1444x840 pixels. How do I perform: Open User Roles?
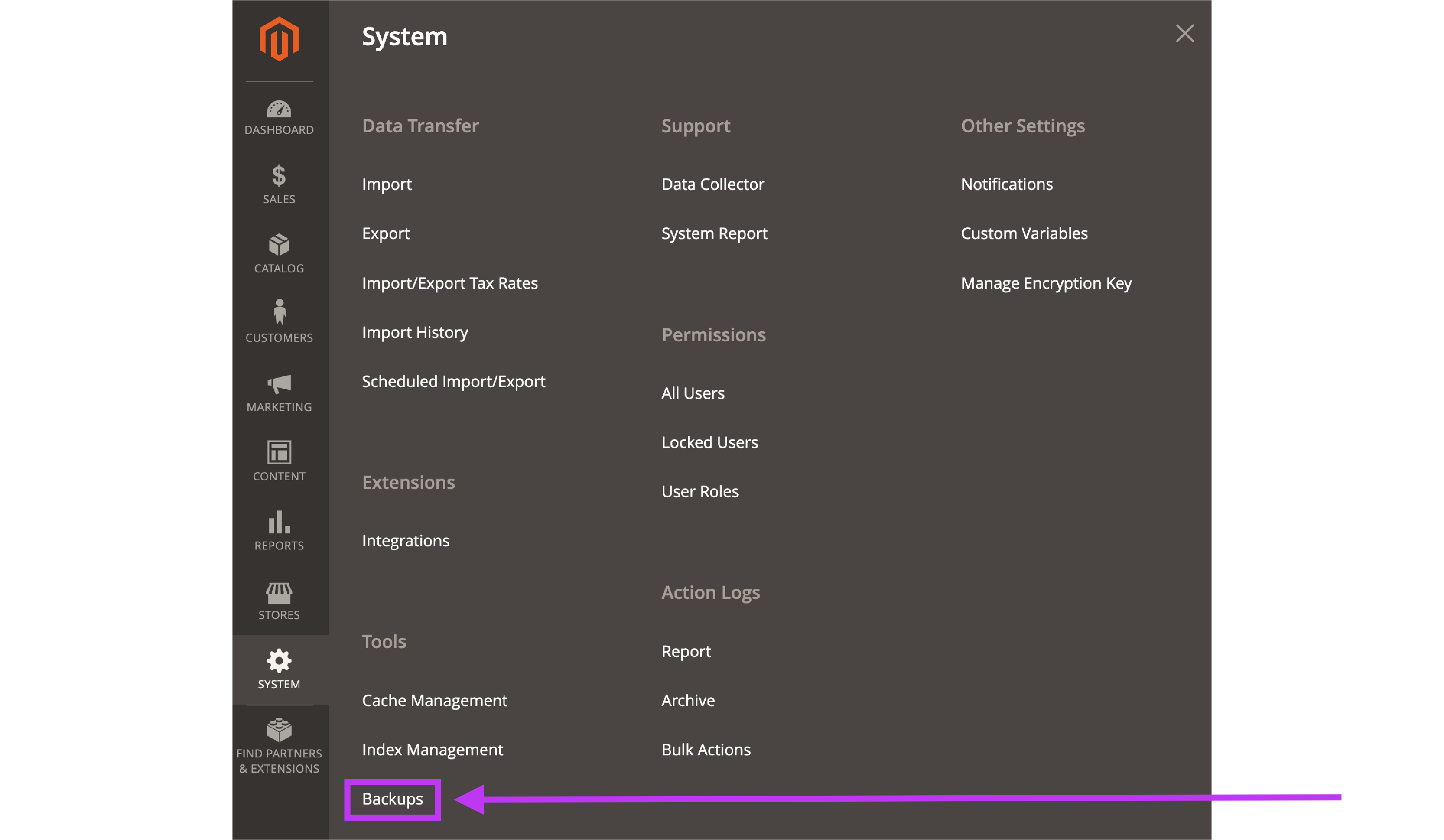pyautogui.click(x=700, y=492)
